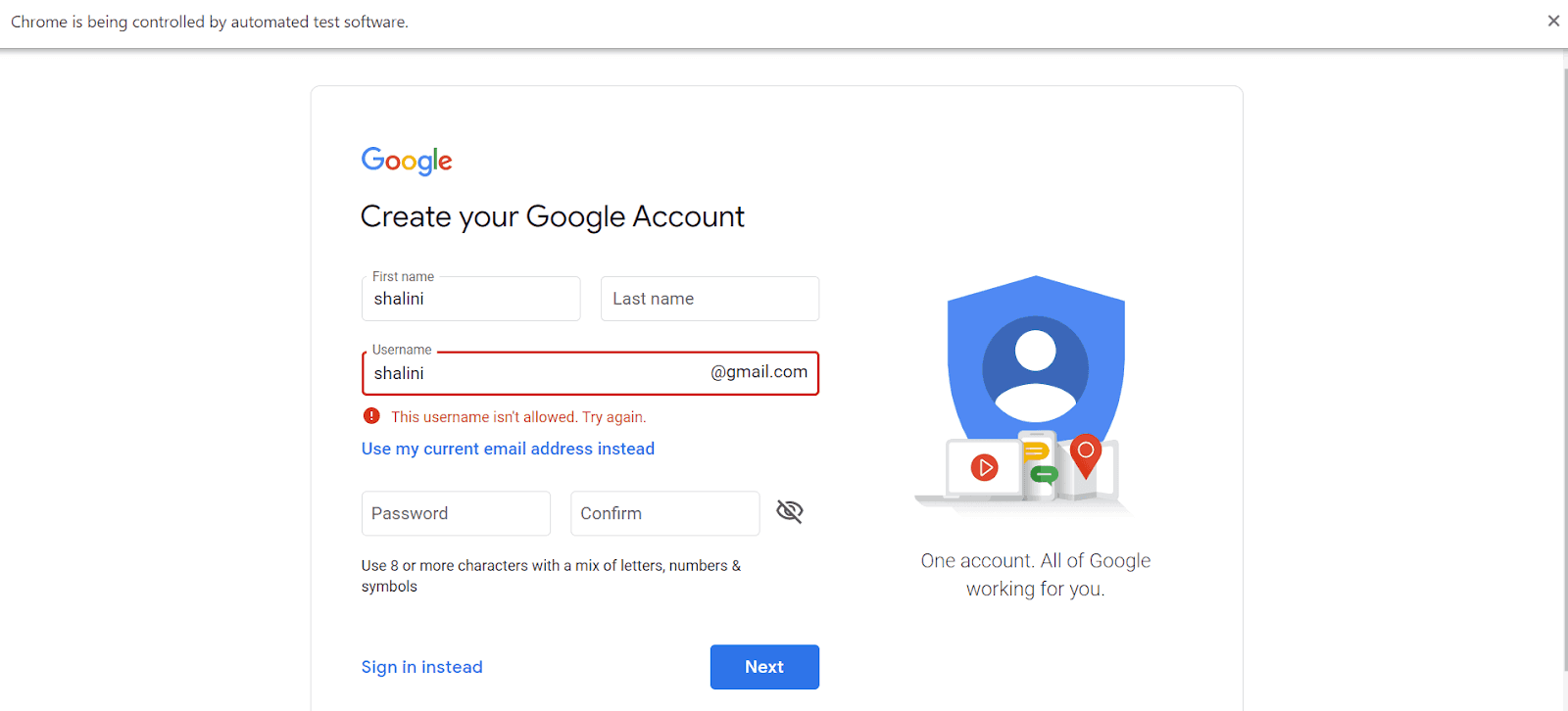This screenshot has height=711, width=1568.
Task: Click the username not allowed error message
Action: pyautogui.click(x=518, y=417)
